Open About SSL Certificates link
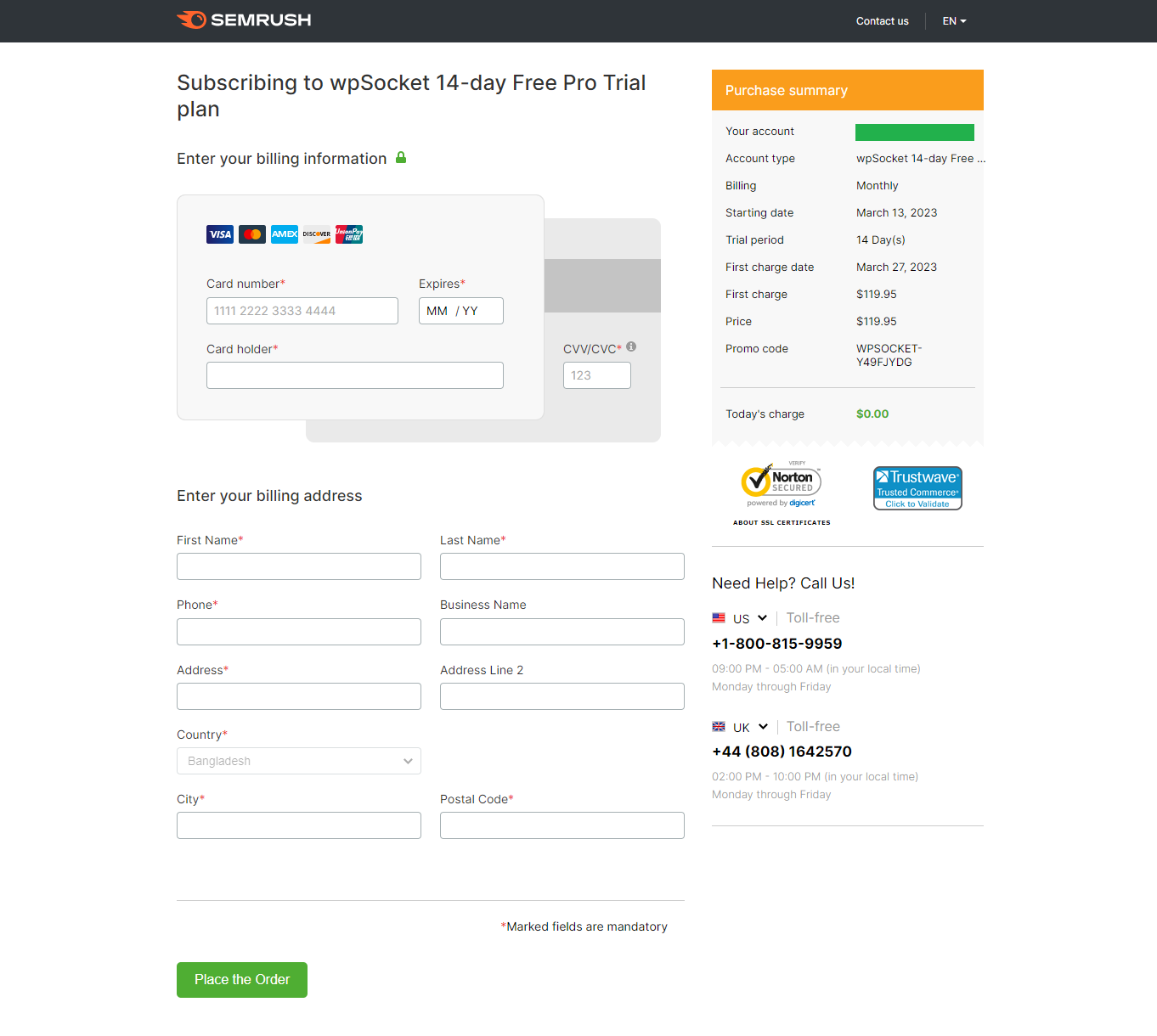This screenshot has width=1157, height=1036. click(x=782, y=523)
